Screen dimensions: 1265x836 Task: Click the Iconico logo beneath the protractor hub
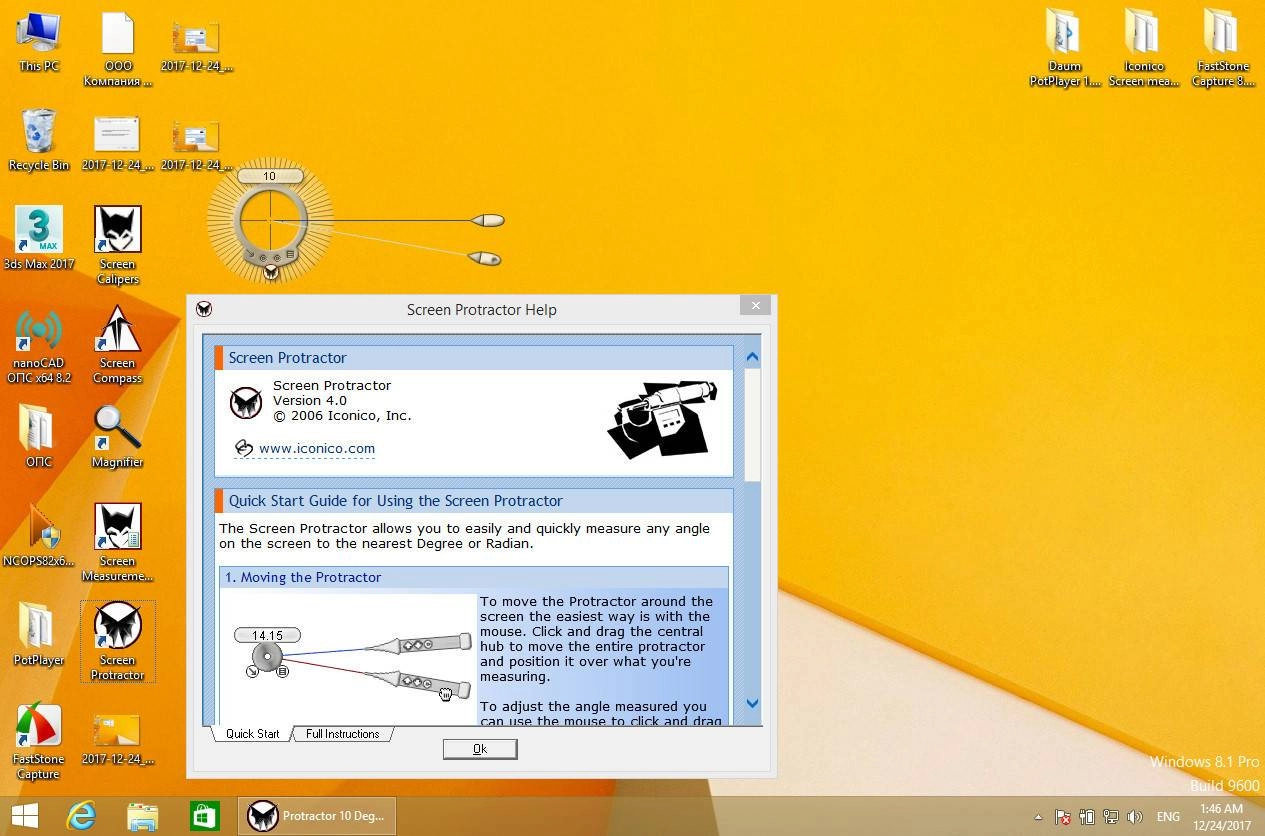[x=270, y=270]
